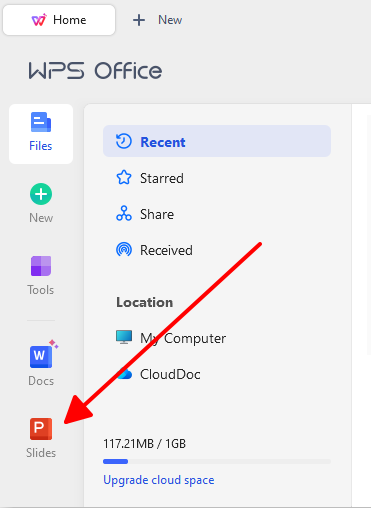Click the plus icon beside New tab
Screen dimensions: 371x508
click(x=139, y=20)
